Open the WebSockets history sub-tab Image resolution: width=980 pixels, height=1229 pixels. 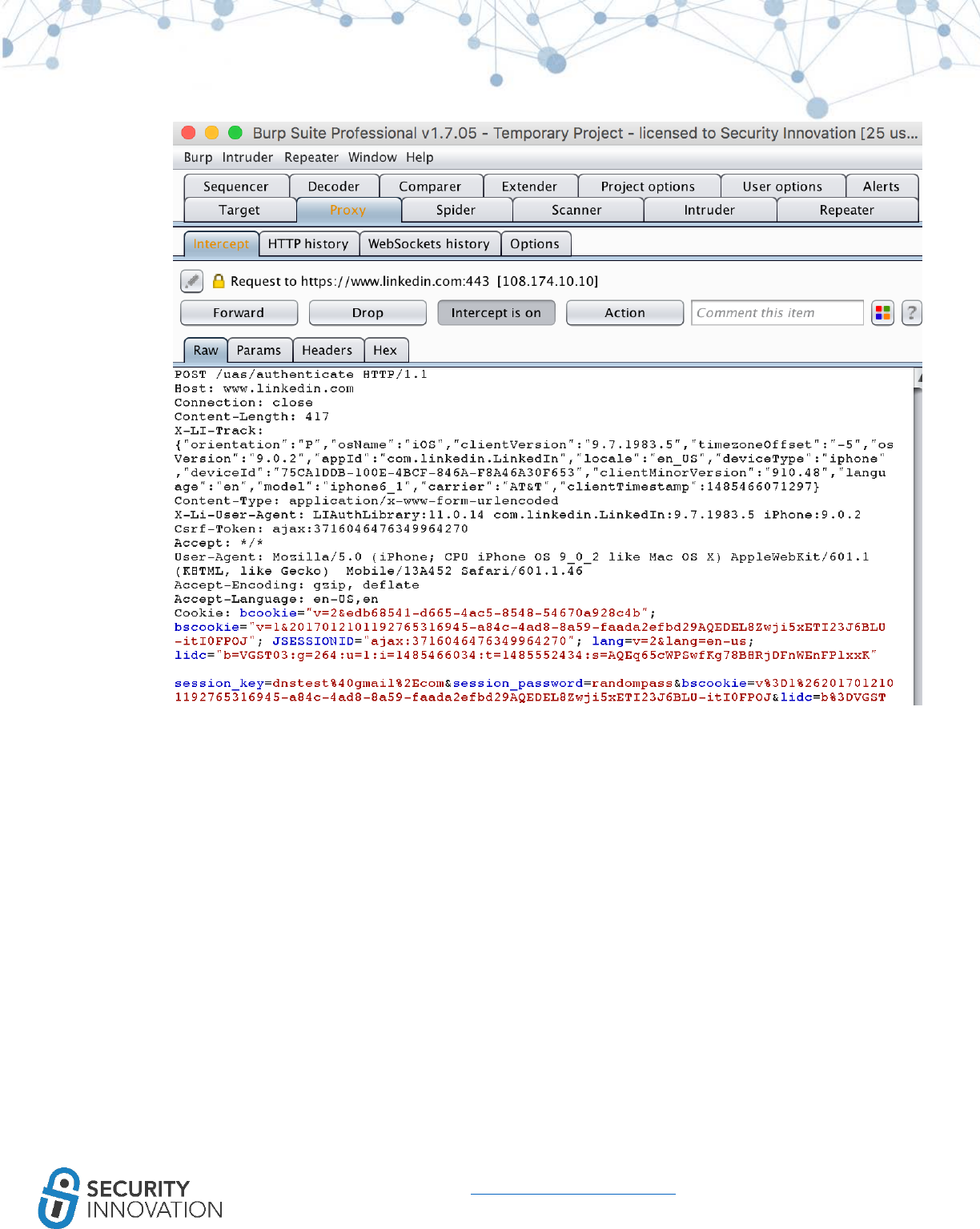(x=429, y=244)
